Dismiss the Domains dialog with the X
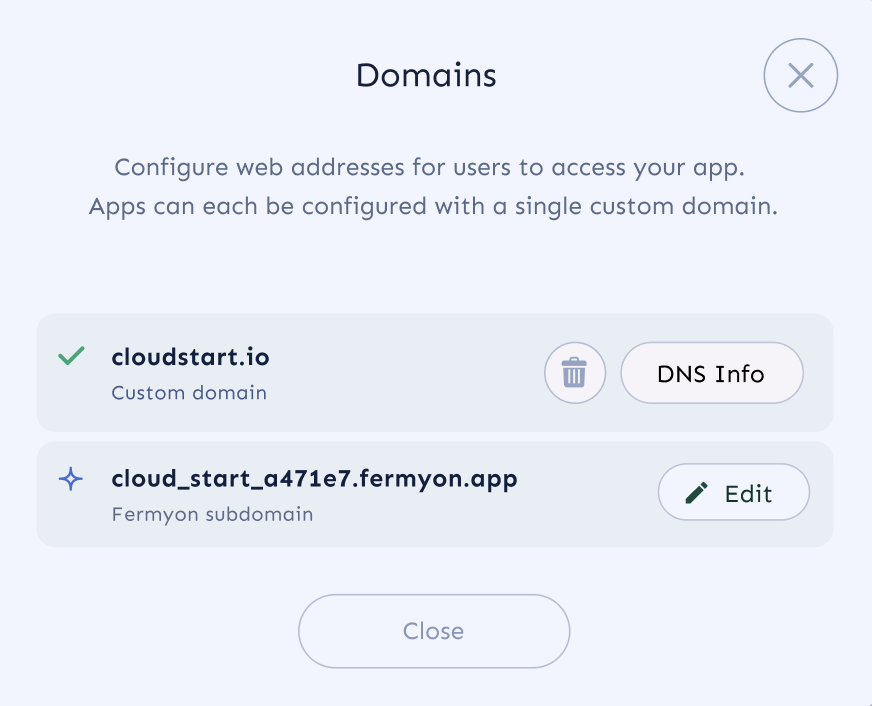872x706 pixels. pos(800,75)
